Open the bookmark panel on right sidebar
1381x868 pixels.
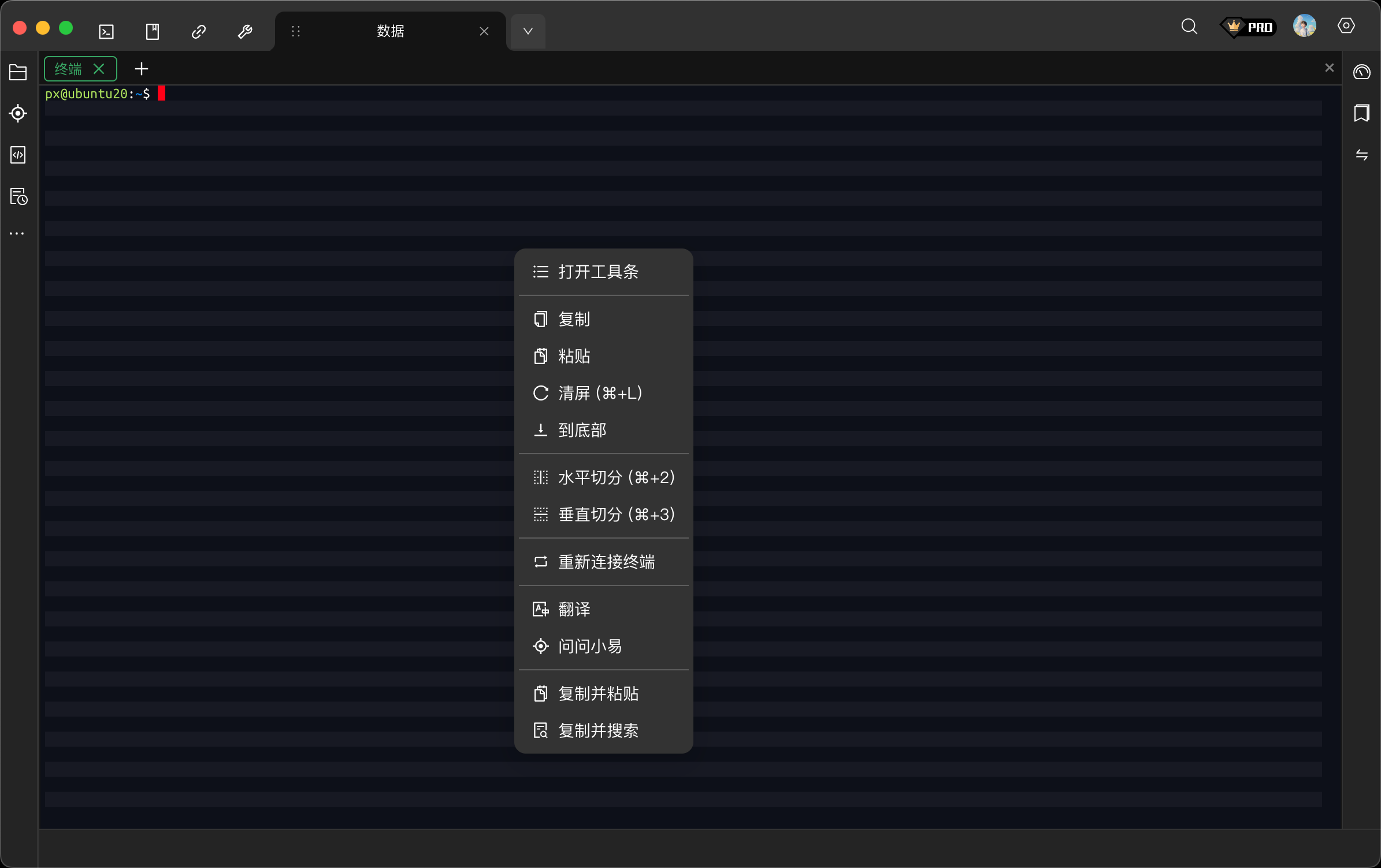(x=1361, y=113)
